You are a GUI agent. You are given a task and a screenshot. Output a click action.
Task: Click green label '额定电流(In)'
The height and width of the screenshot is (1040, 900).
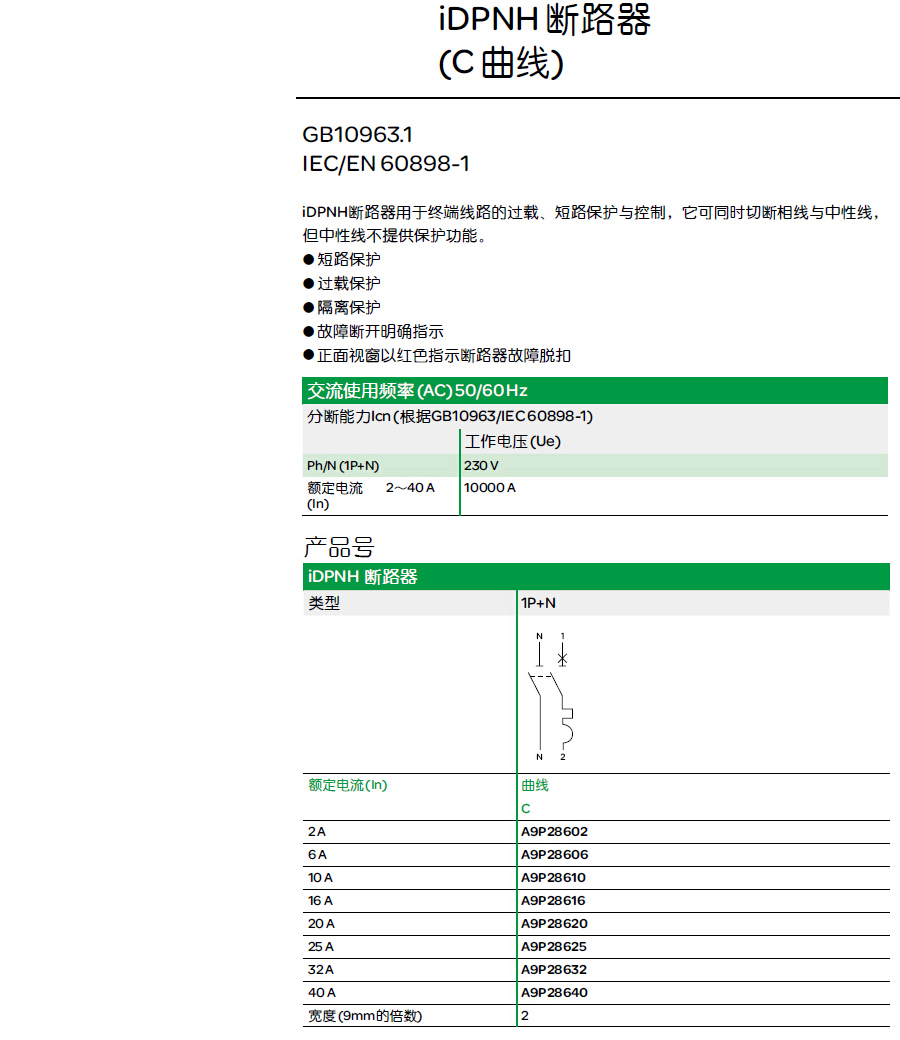tap(348, 785)
